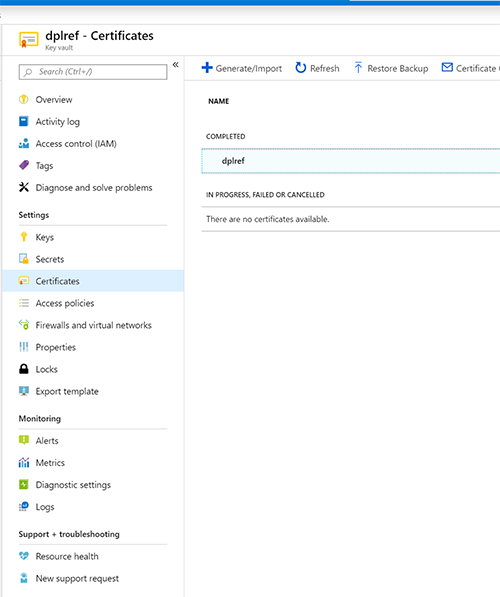
Task: Click the Secrets lock icon
Action: click(24, 259)
